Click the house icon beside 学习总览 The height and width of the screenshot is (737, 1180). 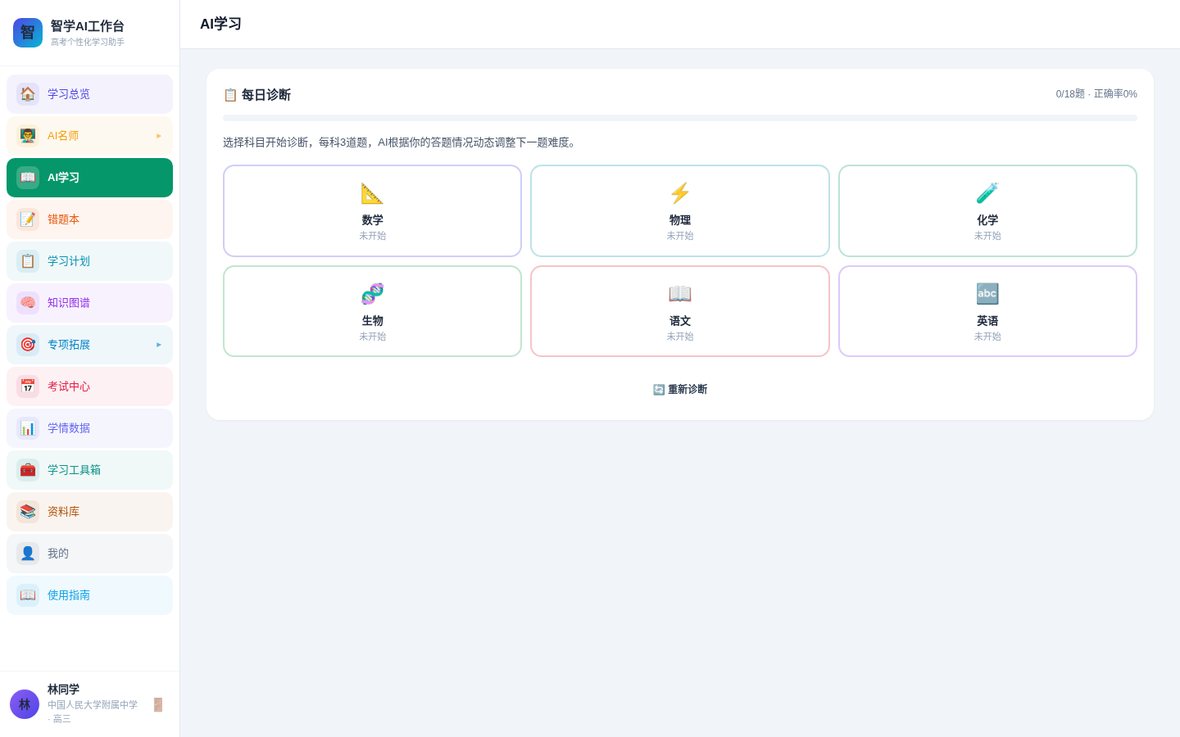pyautogui.click(x=28, y=94)
